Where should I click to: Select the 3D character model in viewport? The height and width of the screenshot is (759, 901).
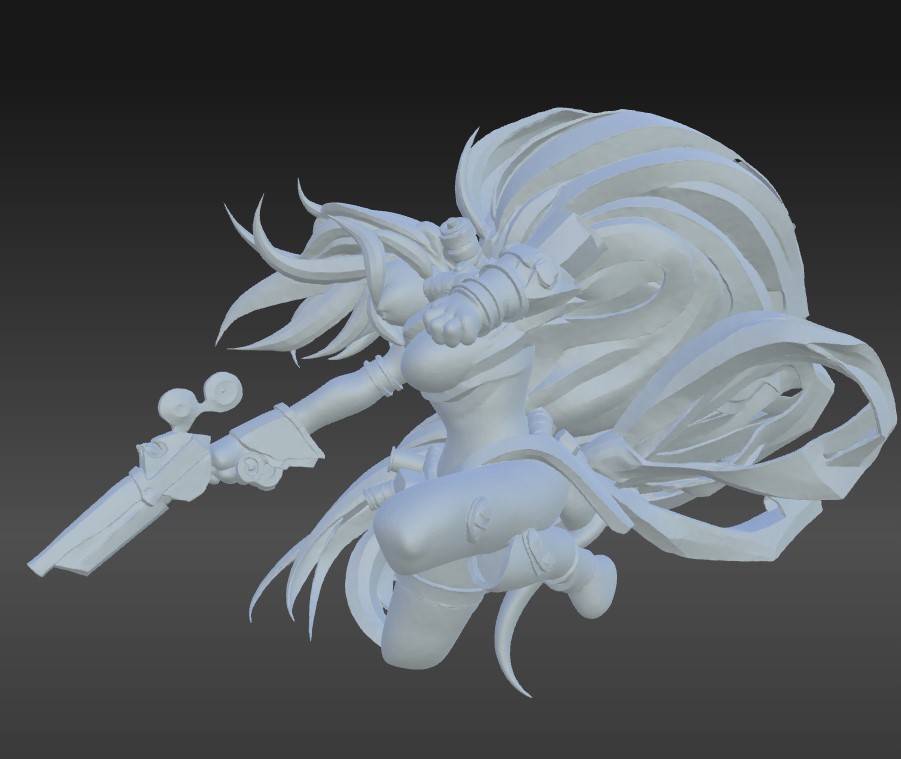coord(460,402)
